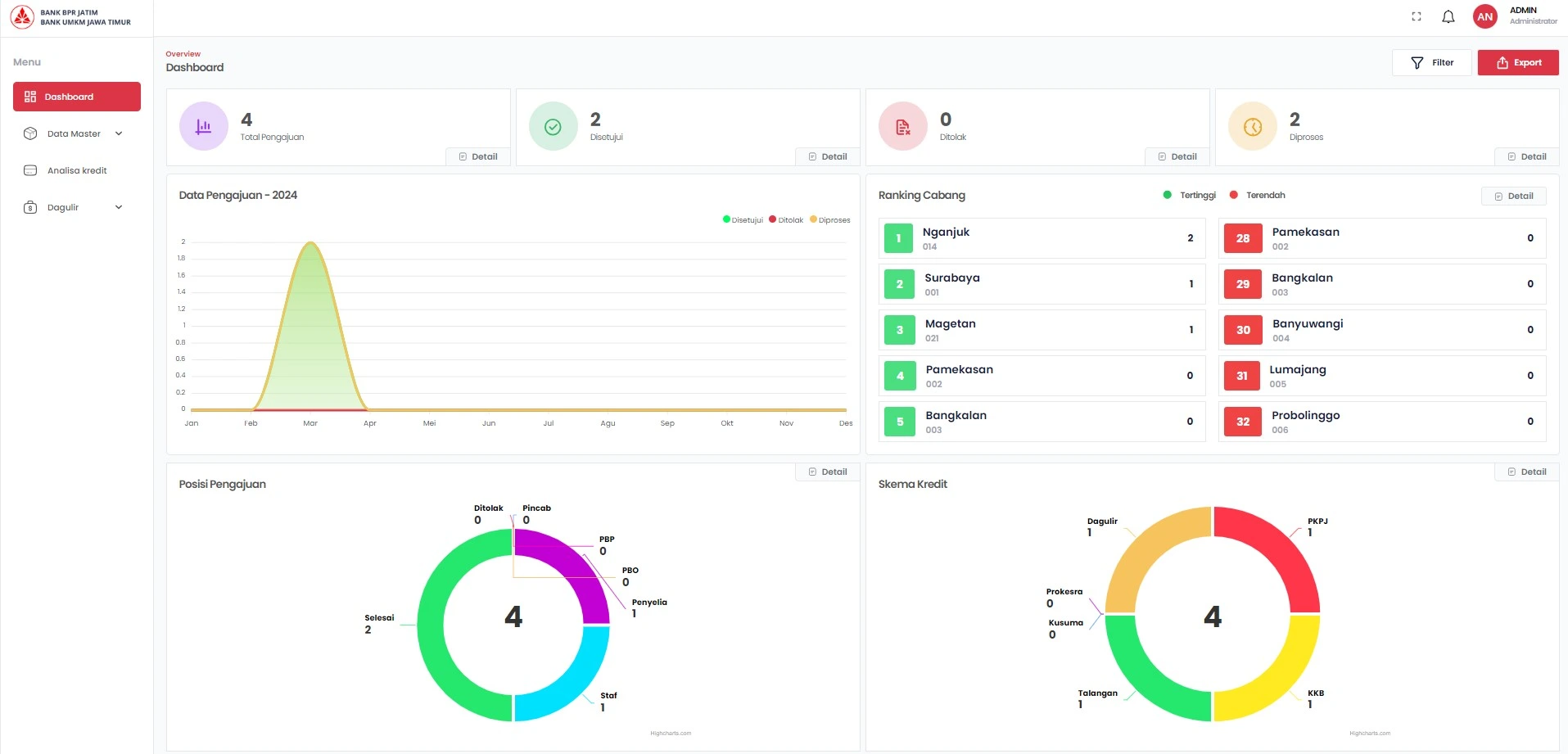Click the AN user avatar
Screen dimensions: 1568x754
coord(1484,16)
